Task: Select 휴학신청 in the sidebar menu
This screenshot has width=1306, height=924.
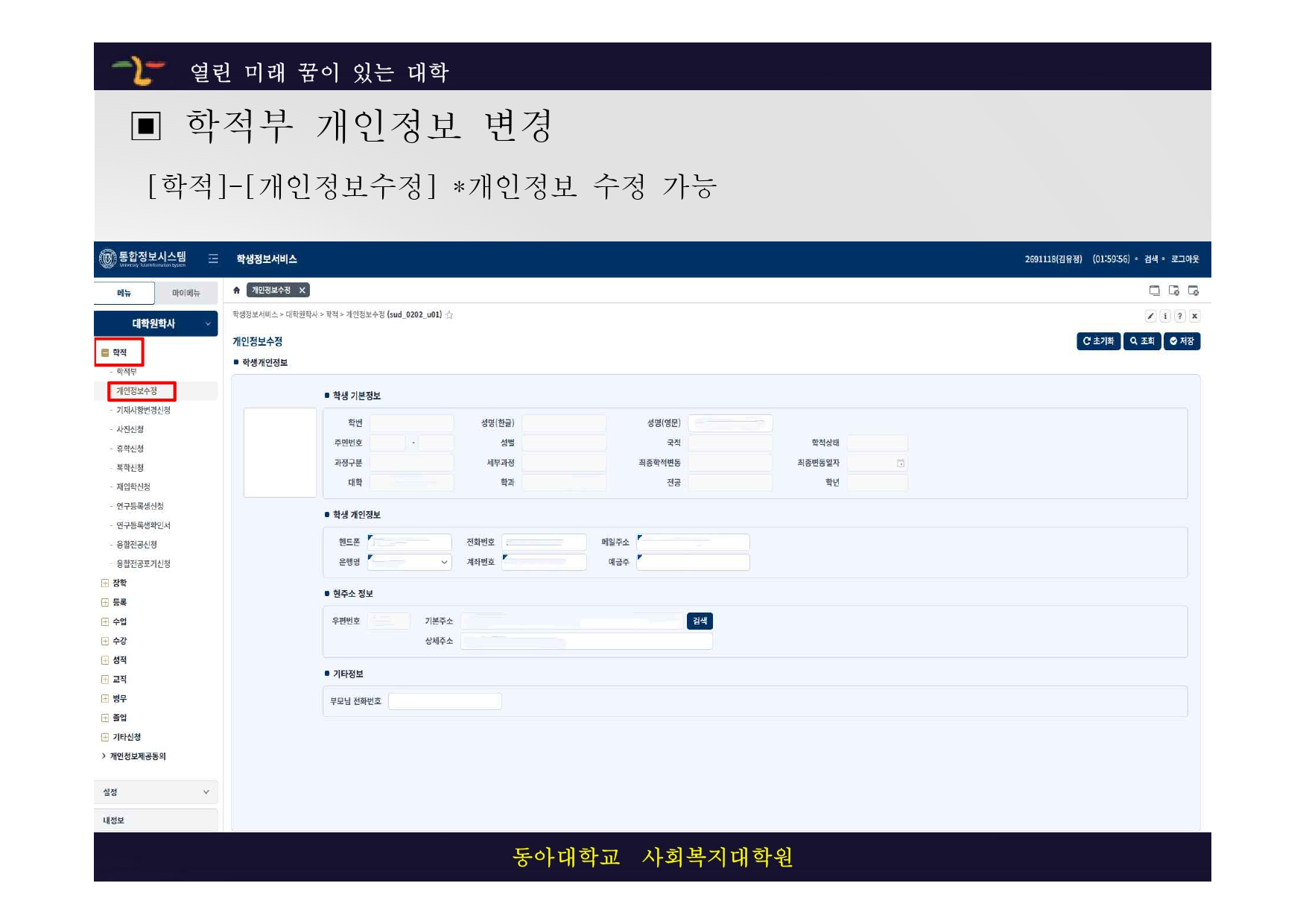Action: (x=130, y=449)
